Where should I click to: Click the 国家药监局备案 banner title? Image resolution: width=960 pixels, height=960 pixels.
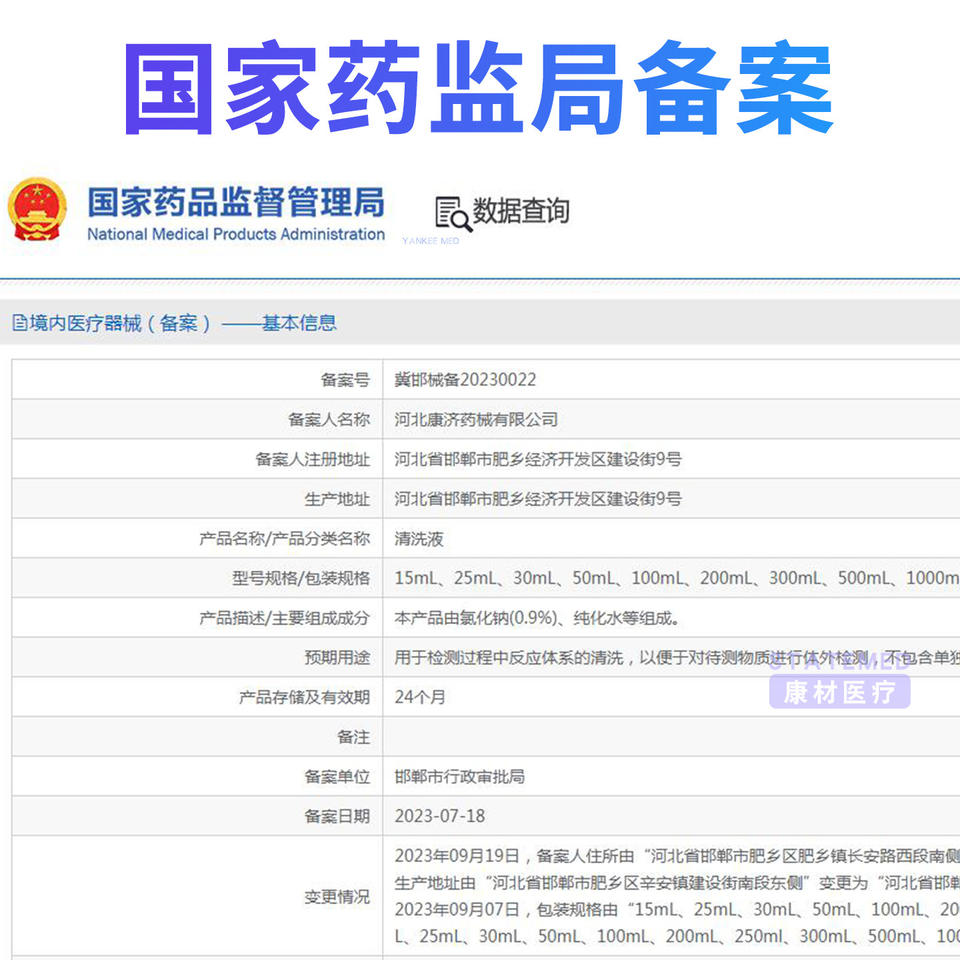pyautogui.click(x=479, y=89)
